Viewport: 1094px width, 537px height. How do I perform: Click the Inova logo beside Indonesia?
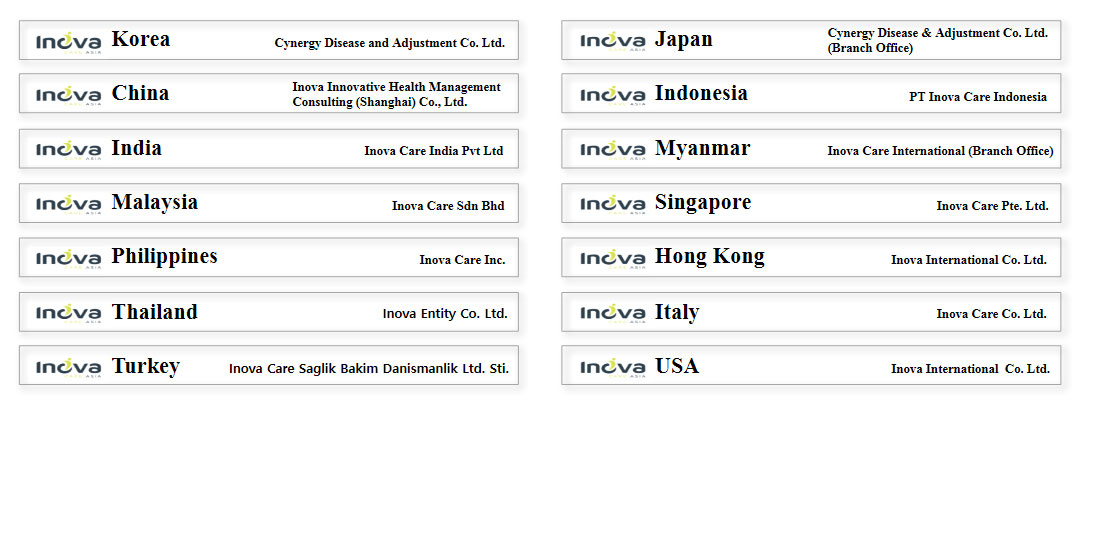pos(613,96)
